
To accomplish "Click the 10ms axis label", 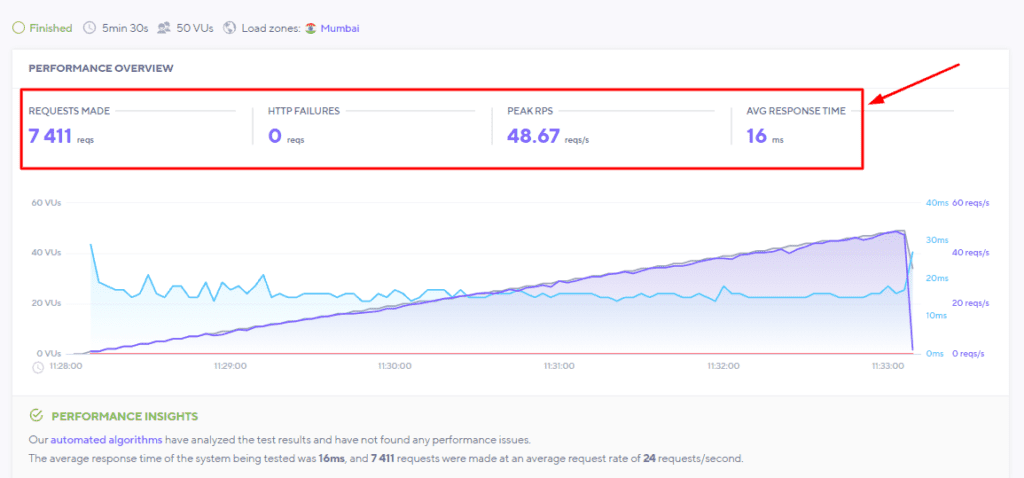I will pos(936,315).
